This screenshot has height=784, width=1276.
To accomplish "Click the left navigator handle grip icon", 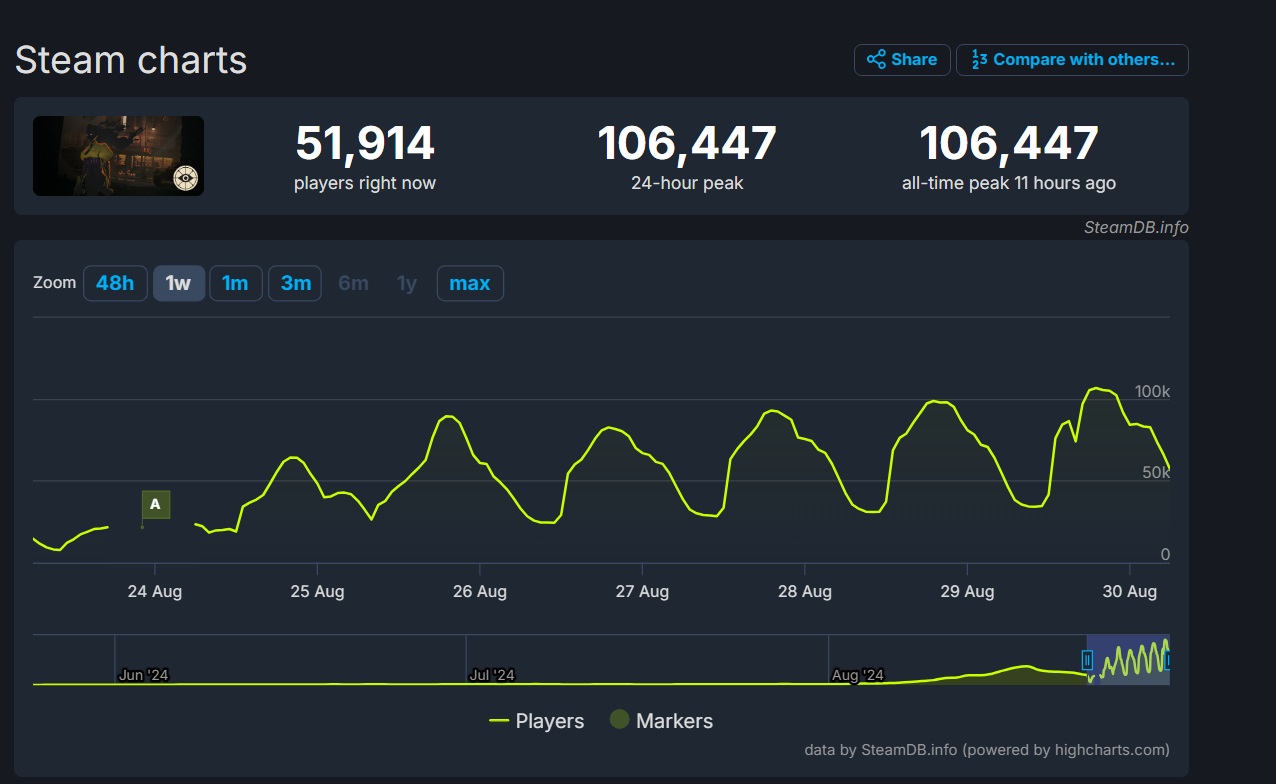I will pos(1086,660).
